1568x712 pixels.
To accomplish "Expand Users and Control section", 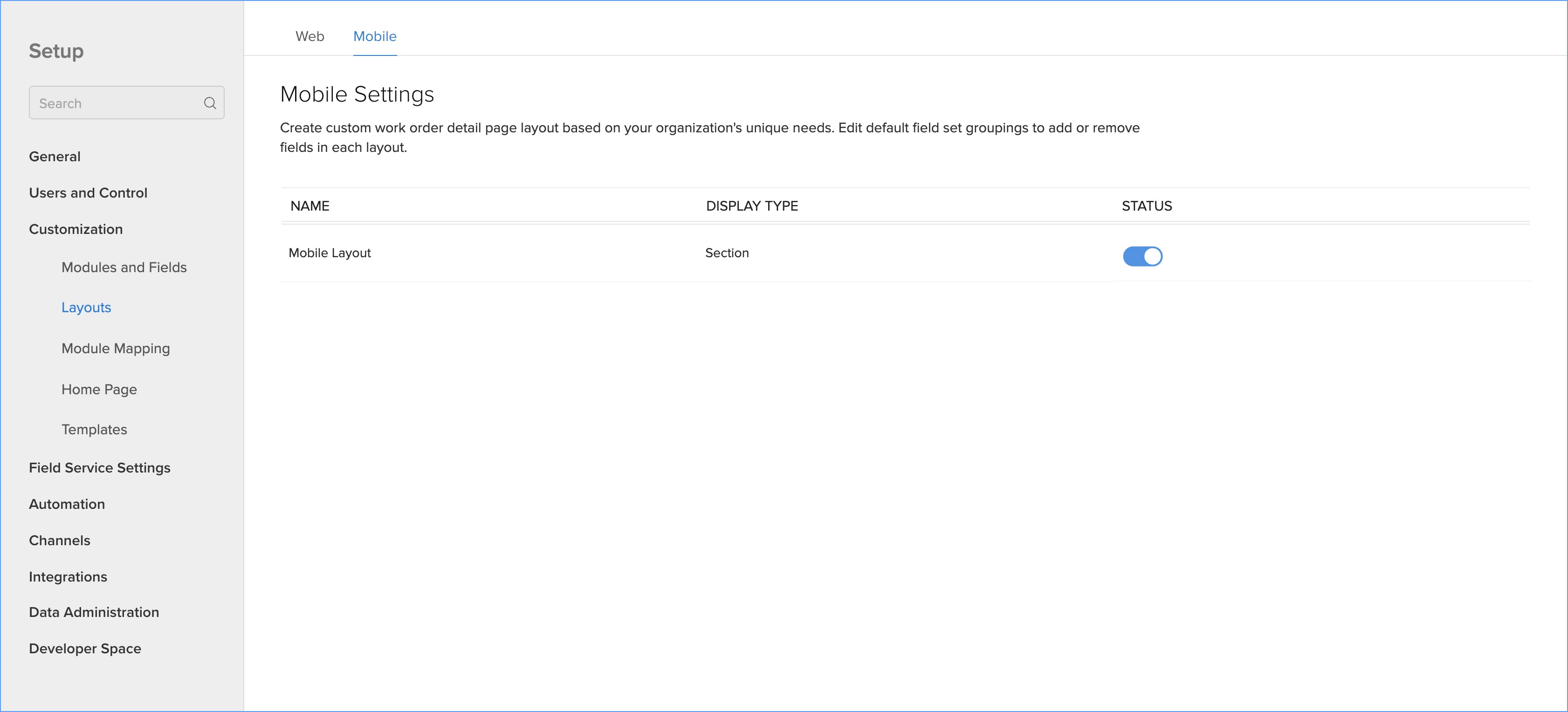I will point(88,193).
